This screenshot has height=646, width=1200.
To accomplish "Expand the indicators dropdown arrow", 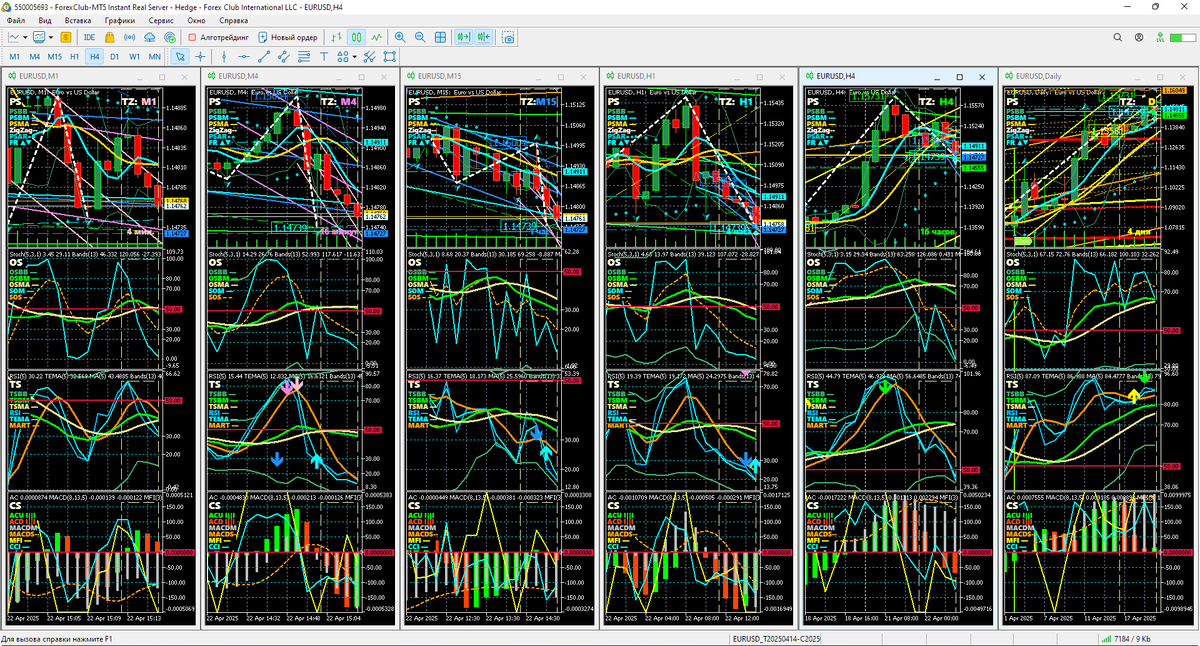I will pos(51,37).
